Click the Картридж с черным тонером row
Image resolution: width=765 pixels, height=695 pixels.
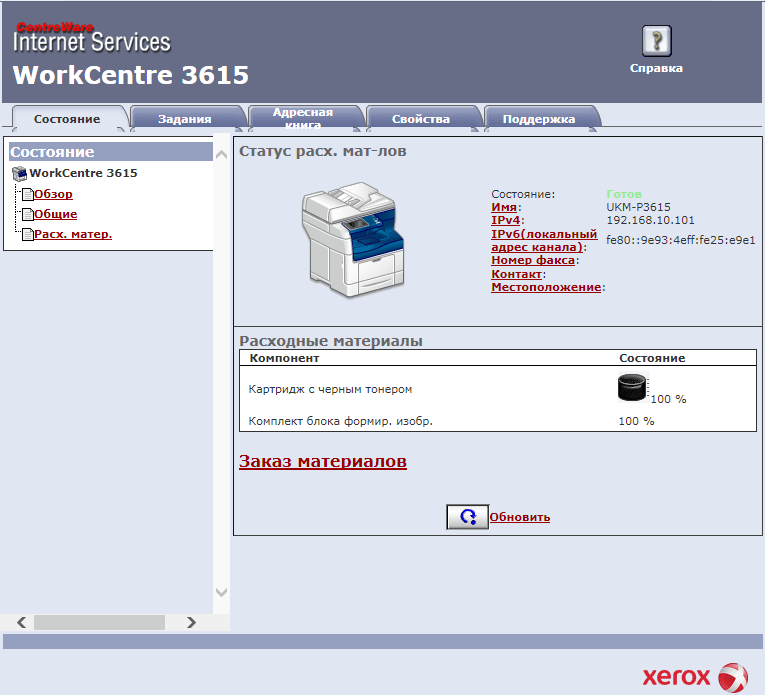498,389
